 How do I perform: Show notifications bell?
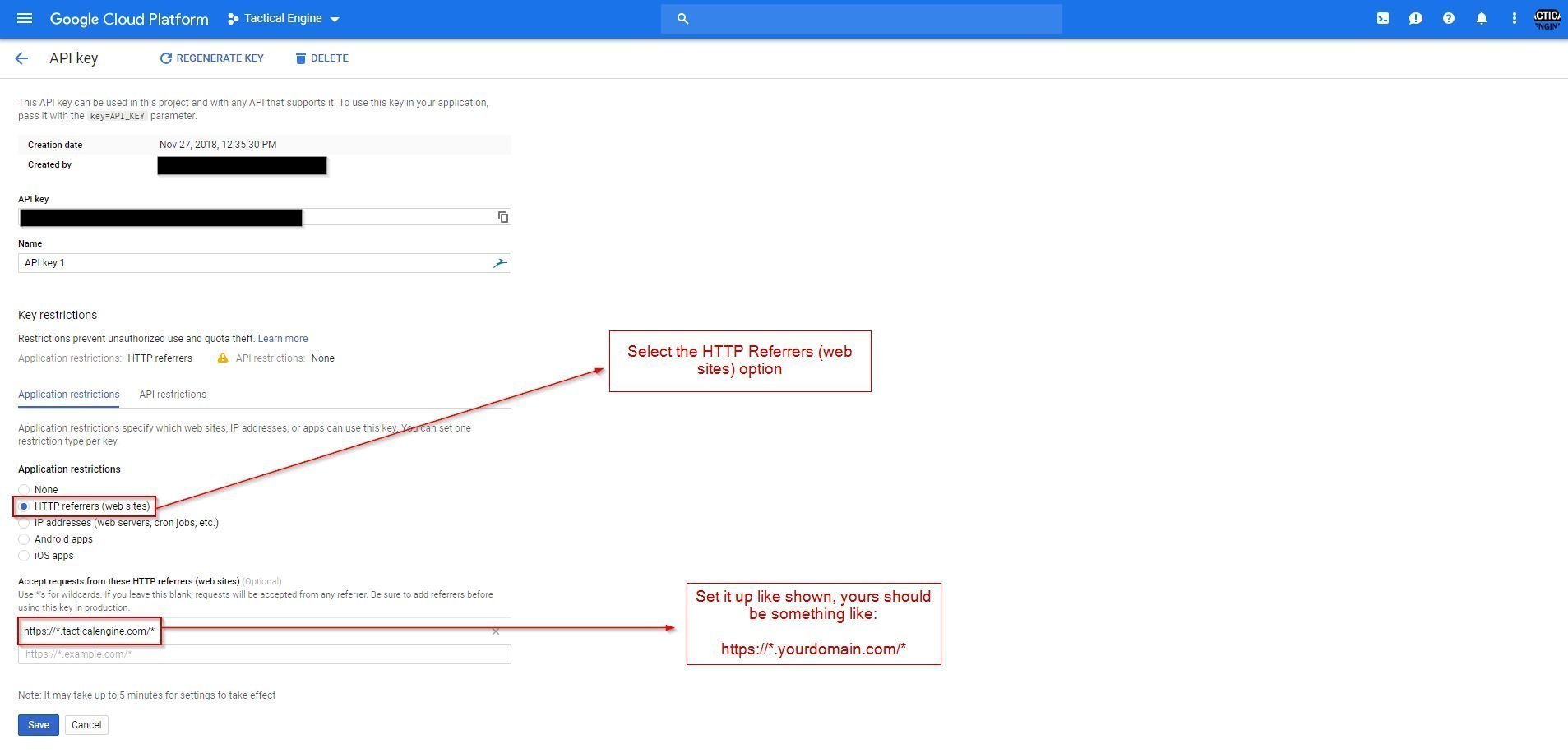click(1482, 18)
